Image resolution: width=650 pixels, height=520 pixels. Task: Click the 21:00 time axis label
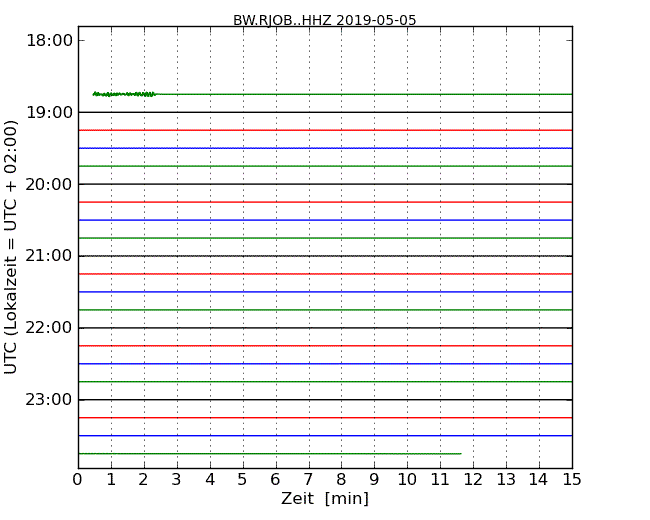[49, 256]
